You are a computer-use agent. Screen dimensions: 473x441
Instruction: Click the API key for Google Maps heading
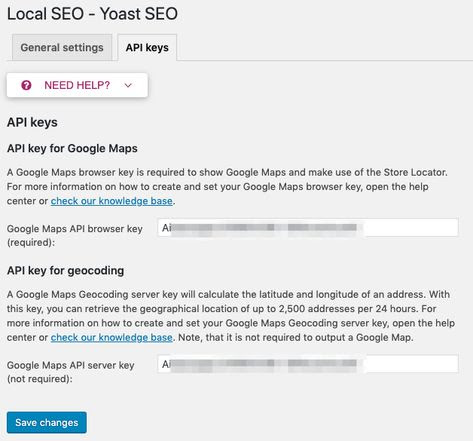(72, 148)
